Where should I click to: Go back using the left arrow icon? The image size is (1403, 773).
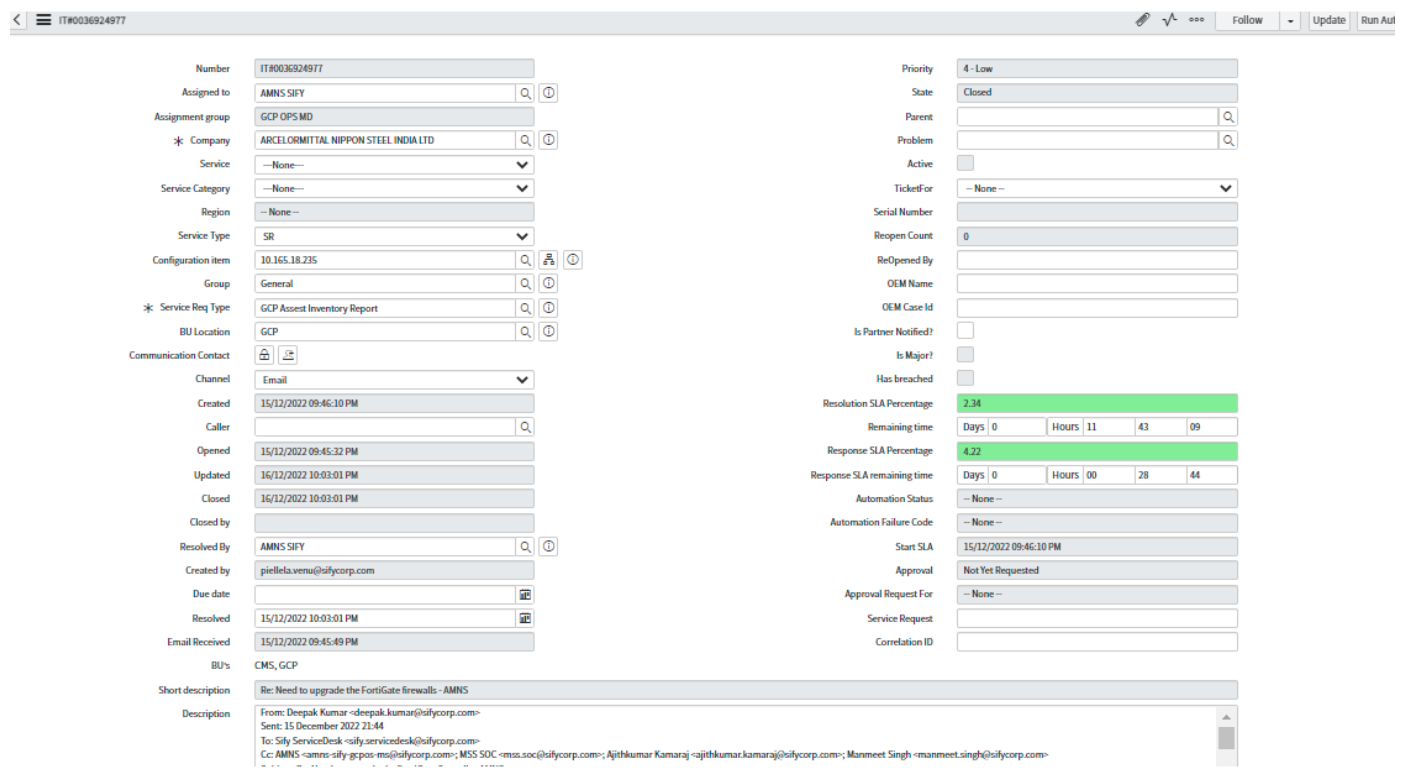tap(19, 20)
